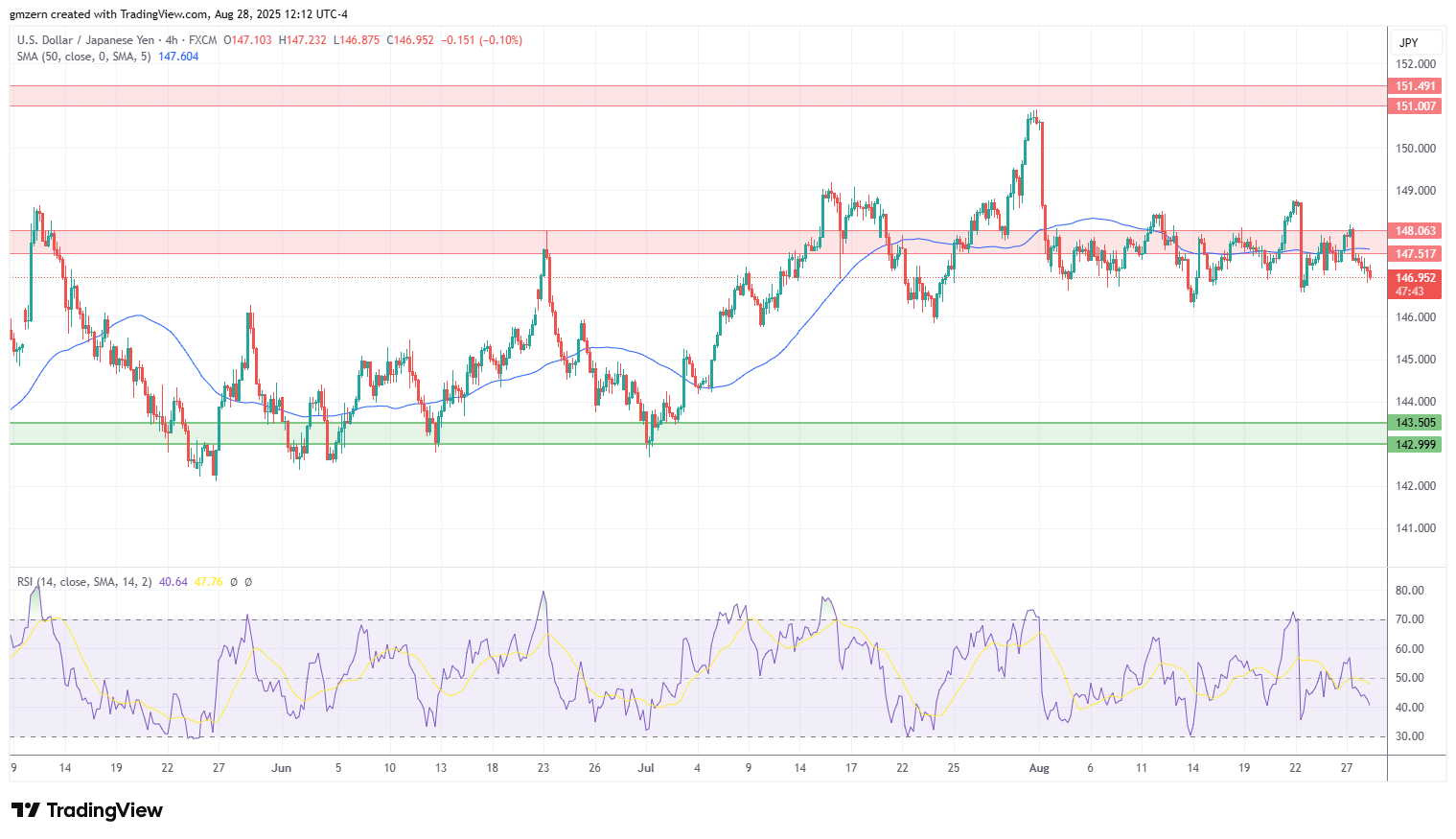
Task: Click the RSI axis label 50.00
Action: coord(1409,678)
